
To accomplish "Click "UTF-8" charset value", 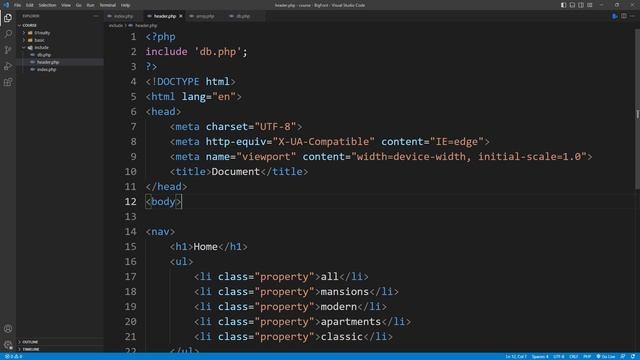I will tap(275, 127).
